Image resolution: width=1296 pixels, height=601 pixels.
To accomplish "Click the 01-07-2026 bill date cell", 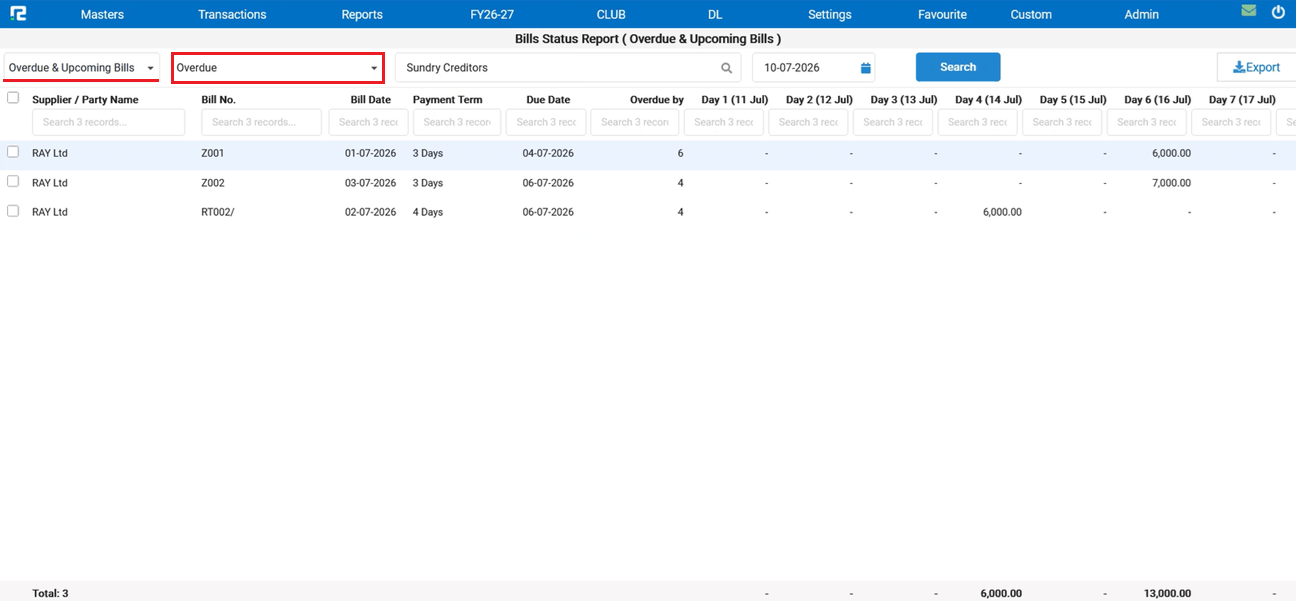I will coord(370,153).
